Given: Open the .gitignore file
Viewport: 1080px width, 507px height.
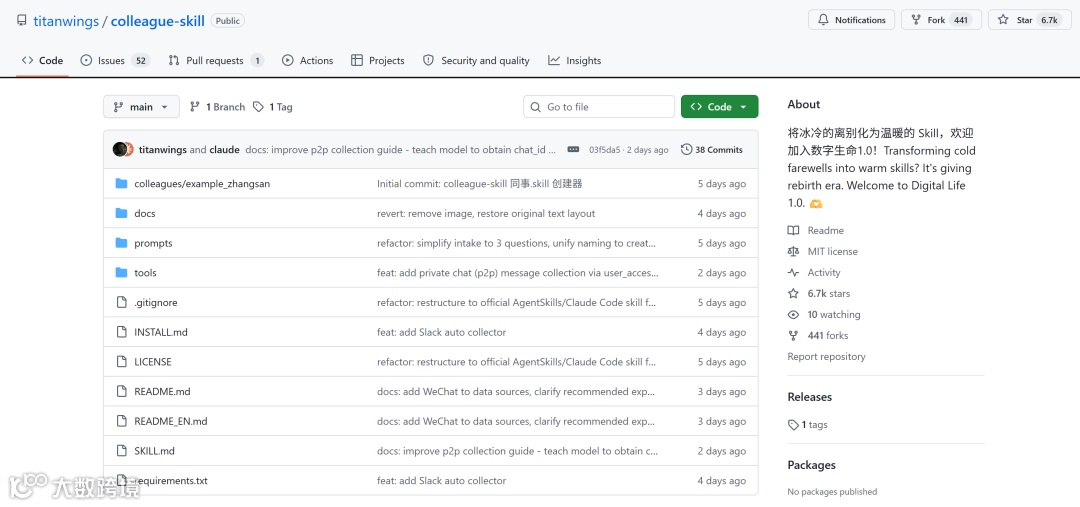Looking at the screenshot, I should 156,302.
